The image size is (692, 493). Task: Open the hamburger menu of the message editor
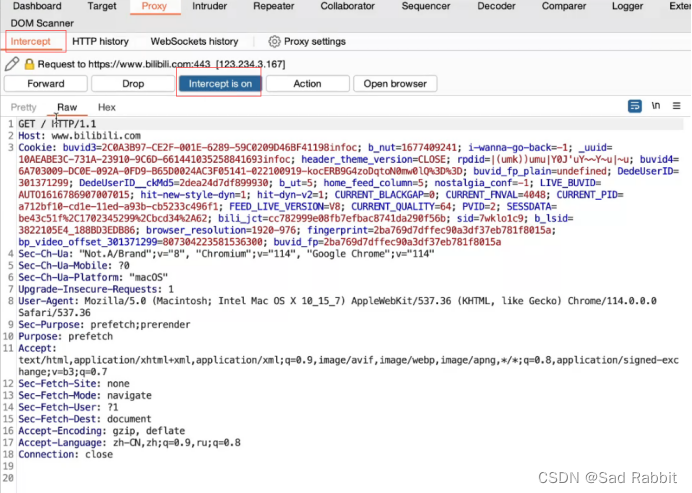click(x=677, y=106)
